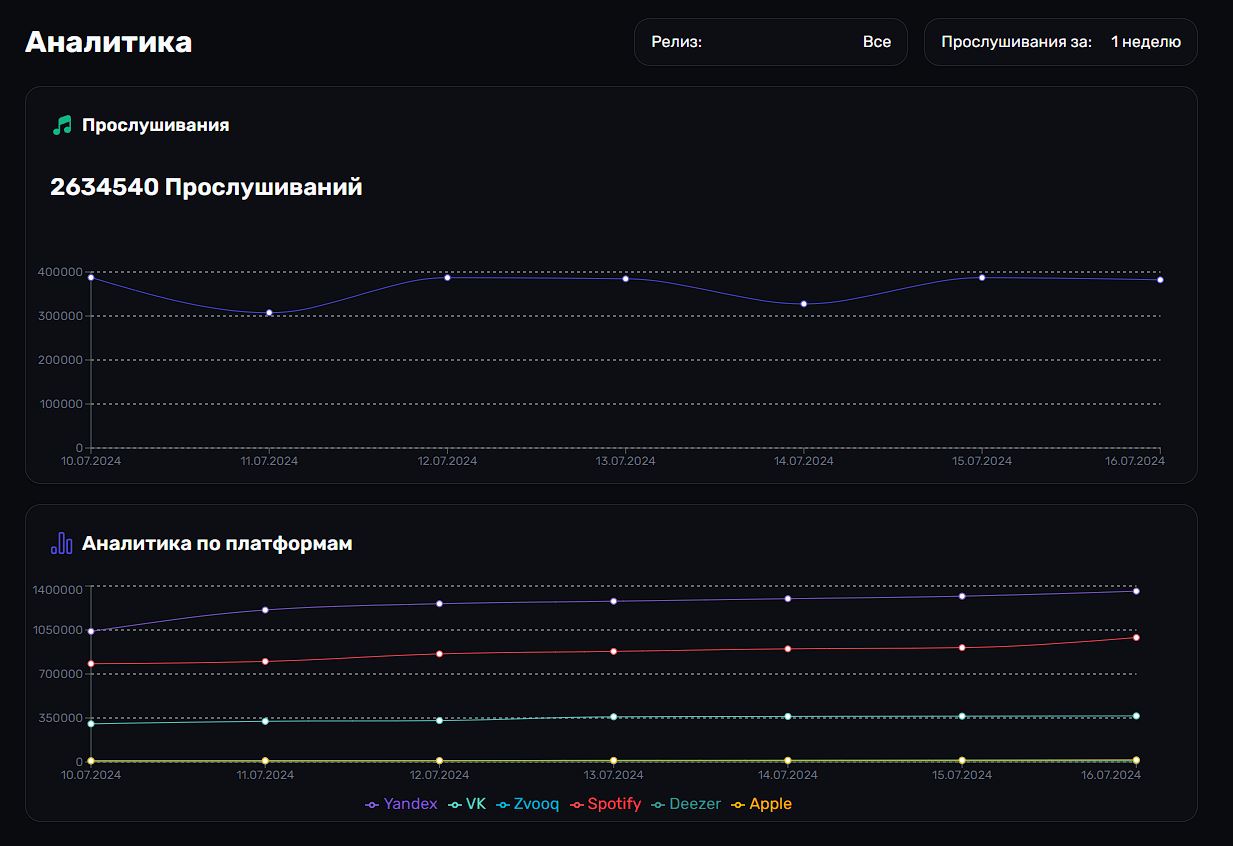Select the '1 неделю' period value
This screenshot has height=846, width=1233.
tap(1145, 42)
